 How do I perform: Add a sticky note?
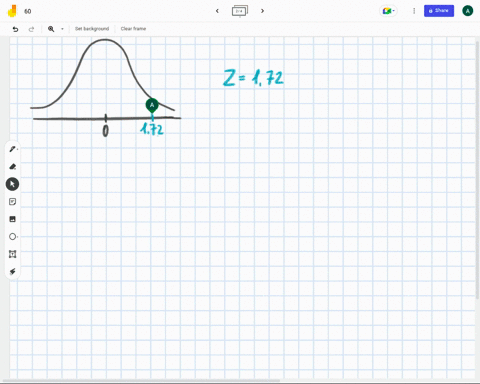[13, 202]
